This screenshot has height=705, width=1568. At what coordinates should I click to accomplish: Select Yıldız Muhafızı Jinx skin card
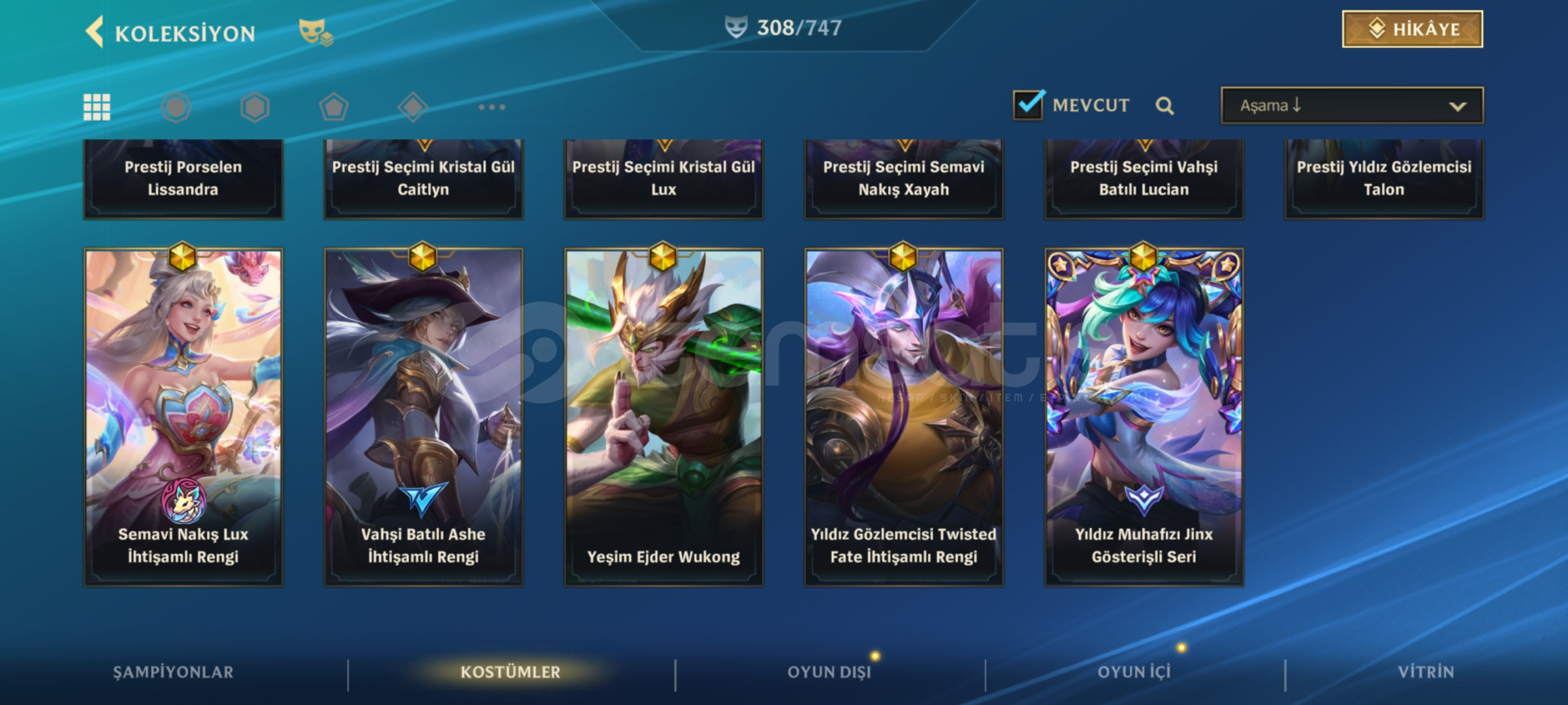click(1144, 416)
